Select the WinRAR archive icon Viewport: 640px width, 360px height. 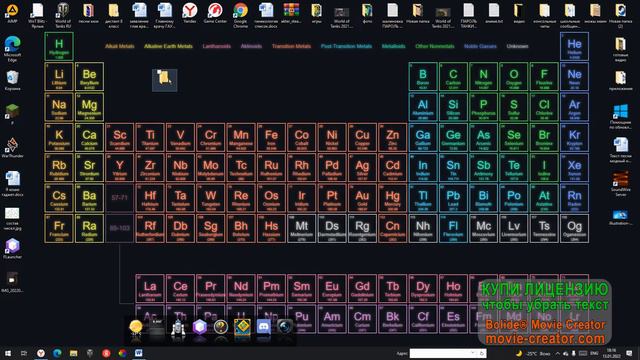(291, 13)
